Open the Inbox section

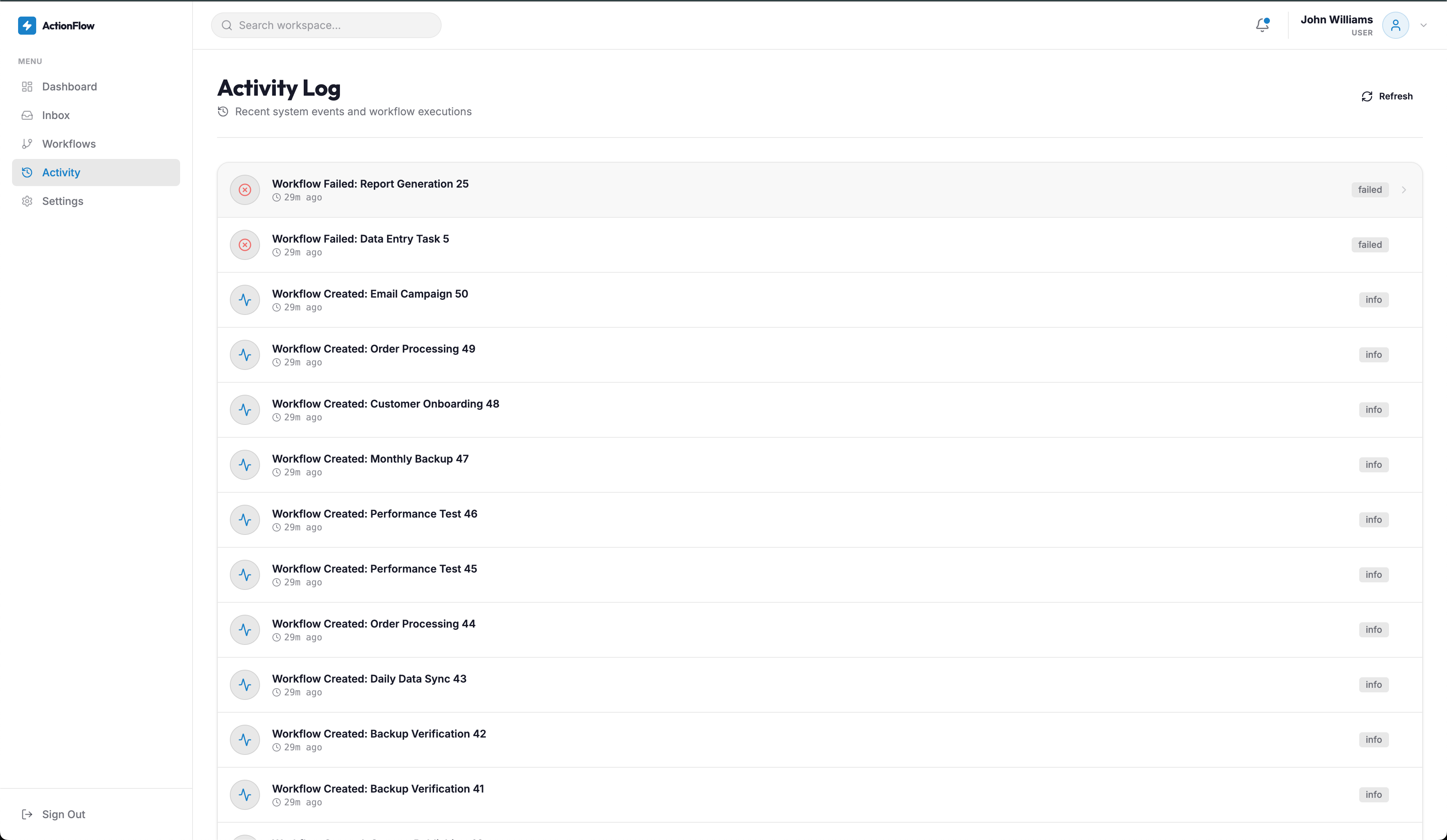pyautogui.click(x=56, y=115)
